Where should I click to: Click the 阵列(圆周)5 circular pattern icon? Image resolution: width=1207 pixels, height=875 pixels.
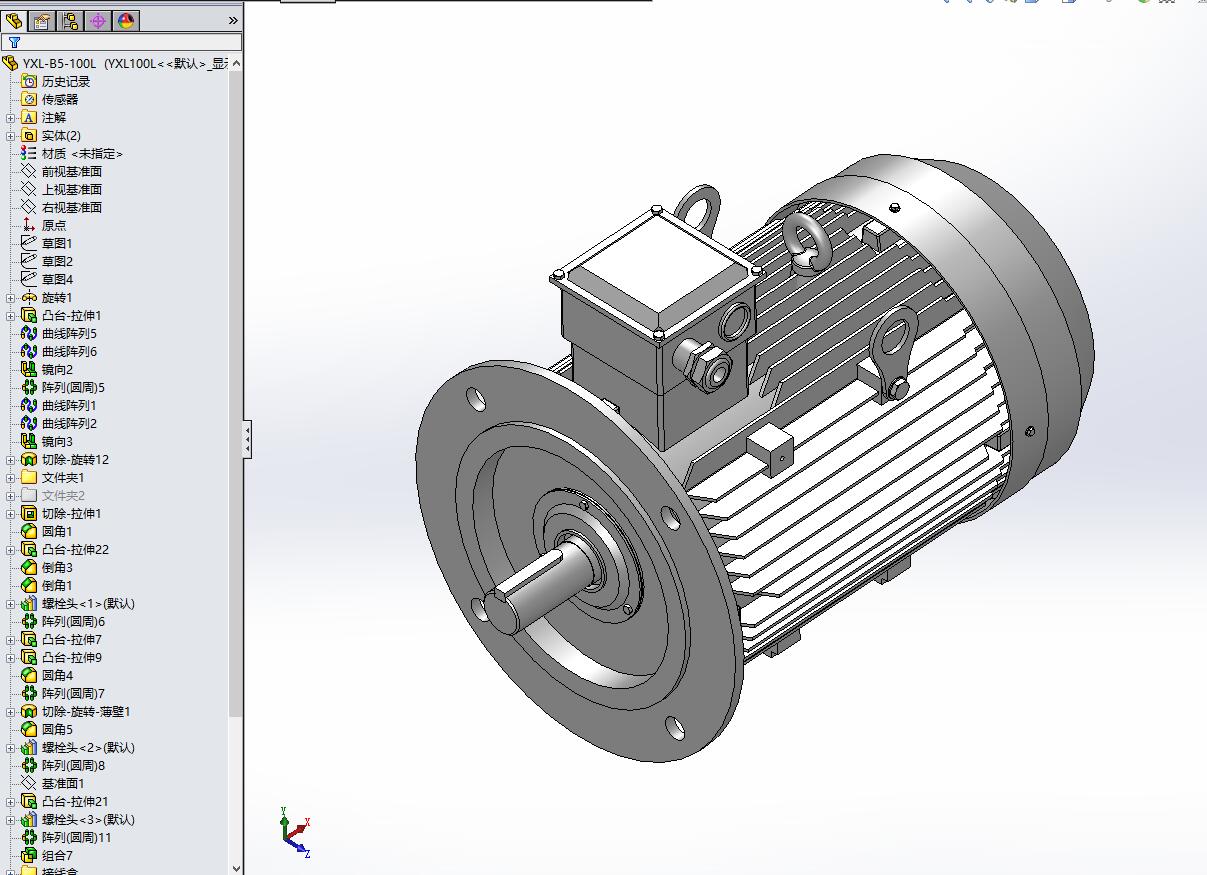tap(29, 387)
